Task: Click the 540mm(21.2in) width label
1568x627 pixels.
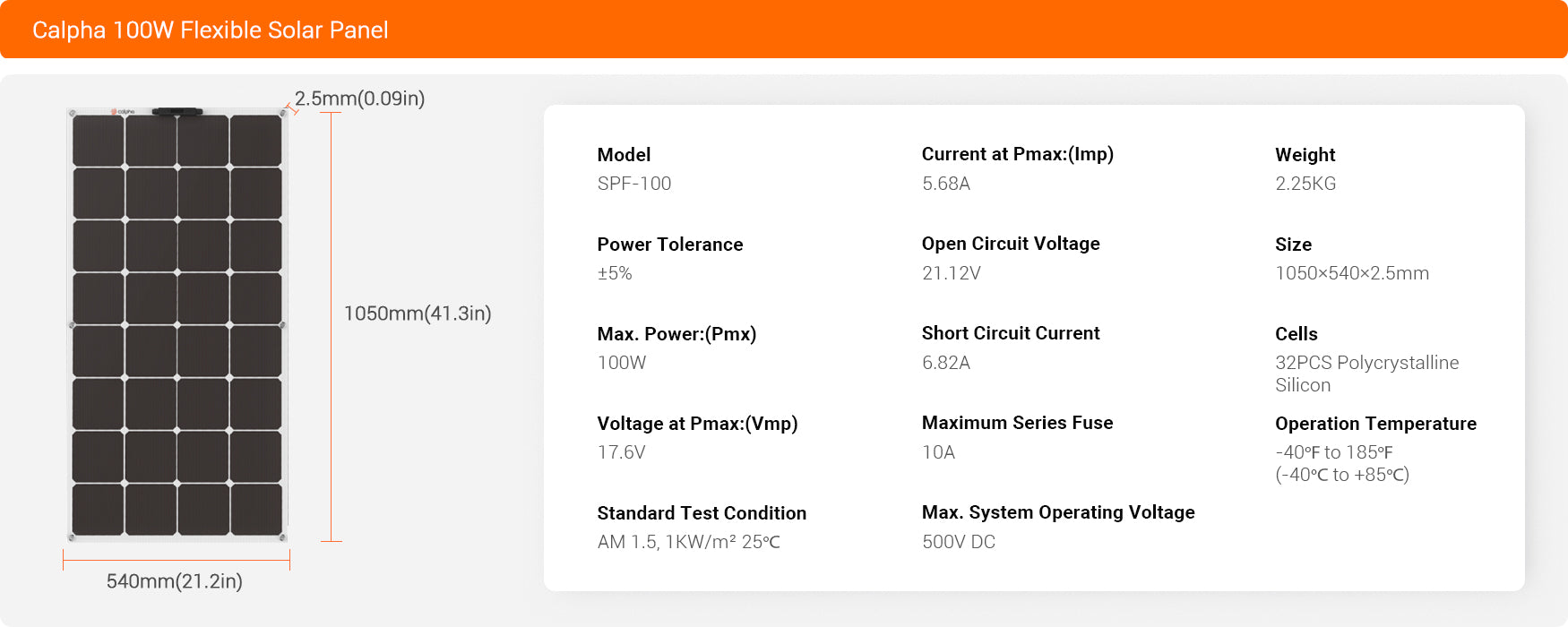Action: [x=175, y=581]
